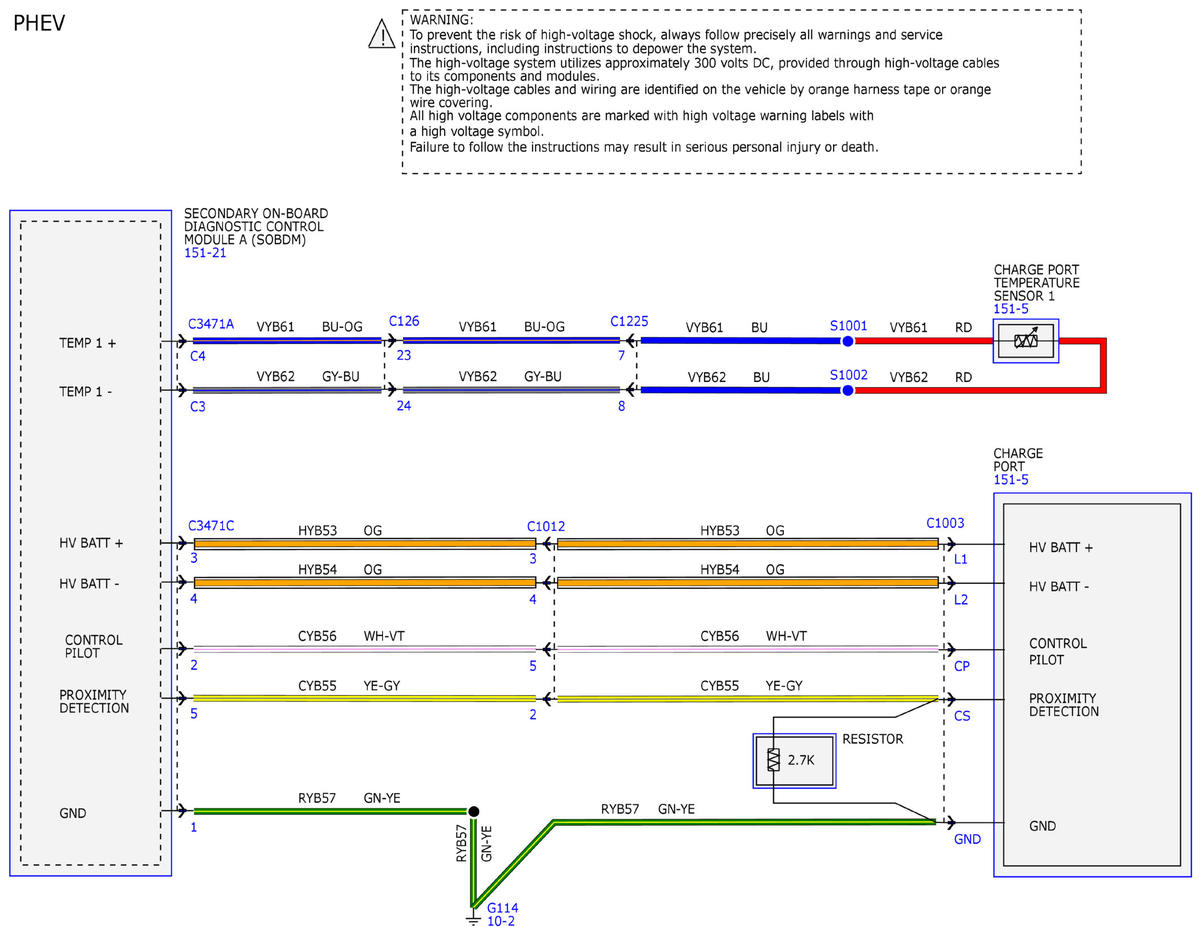Open 151-5 link under Temperature Sensor 1
Image resolution: width=1200 pixels, height=927 pixels.
pos(1010,310)
